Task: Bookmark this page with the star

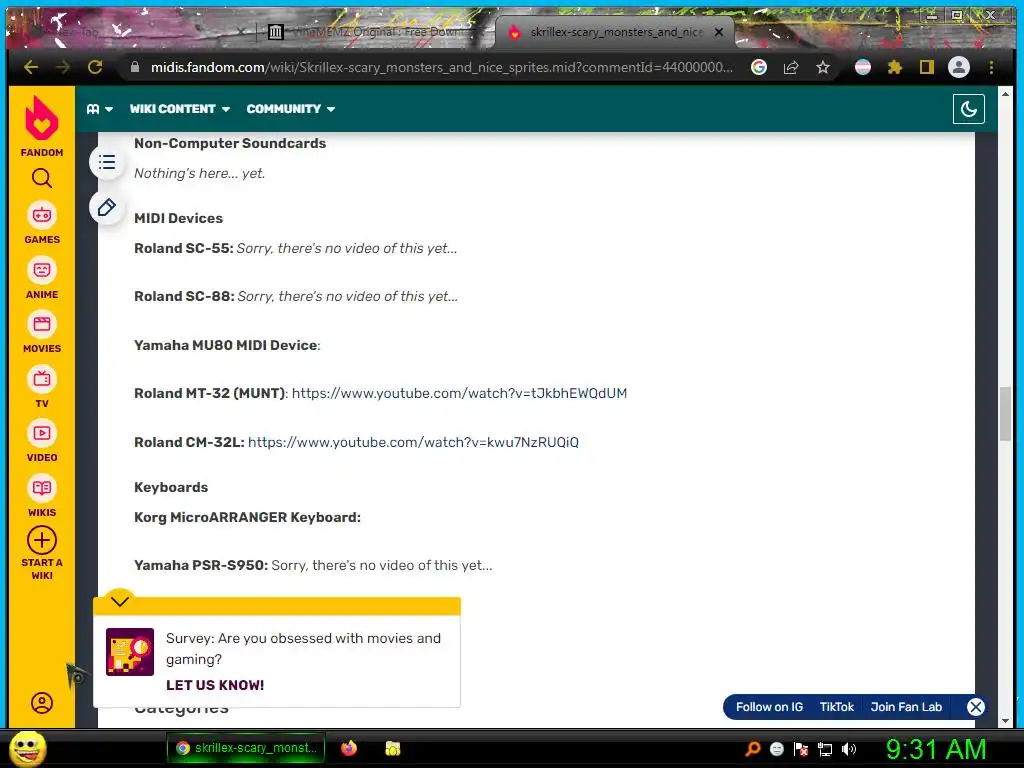Action: pos(823,67)
